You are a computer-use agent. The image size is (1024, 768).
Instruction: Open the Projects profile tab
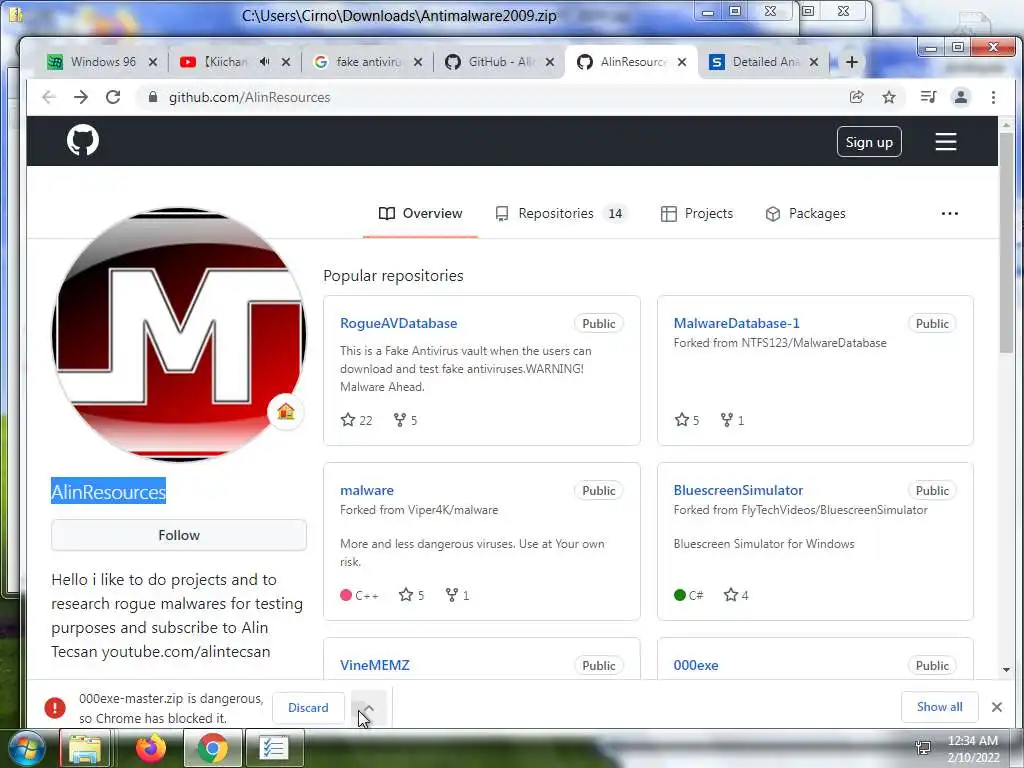click(697, 214)
